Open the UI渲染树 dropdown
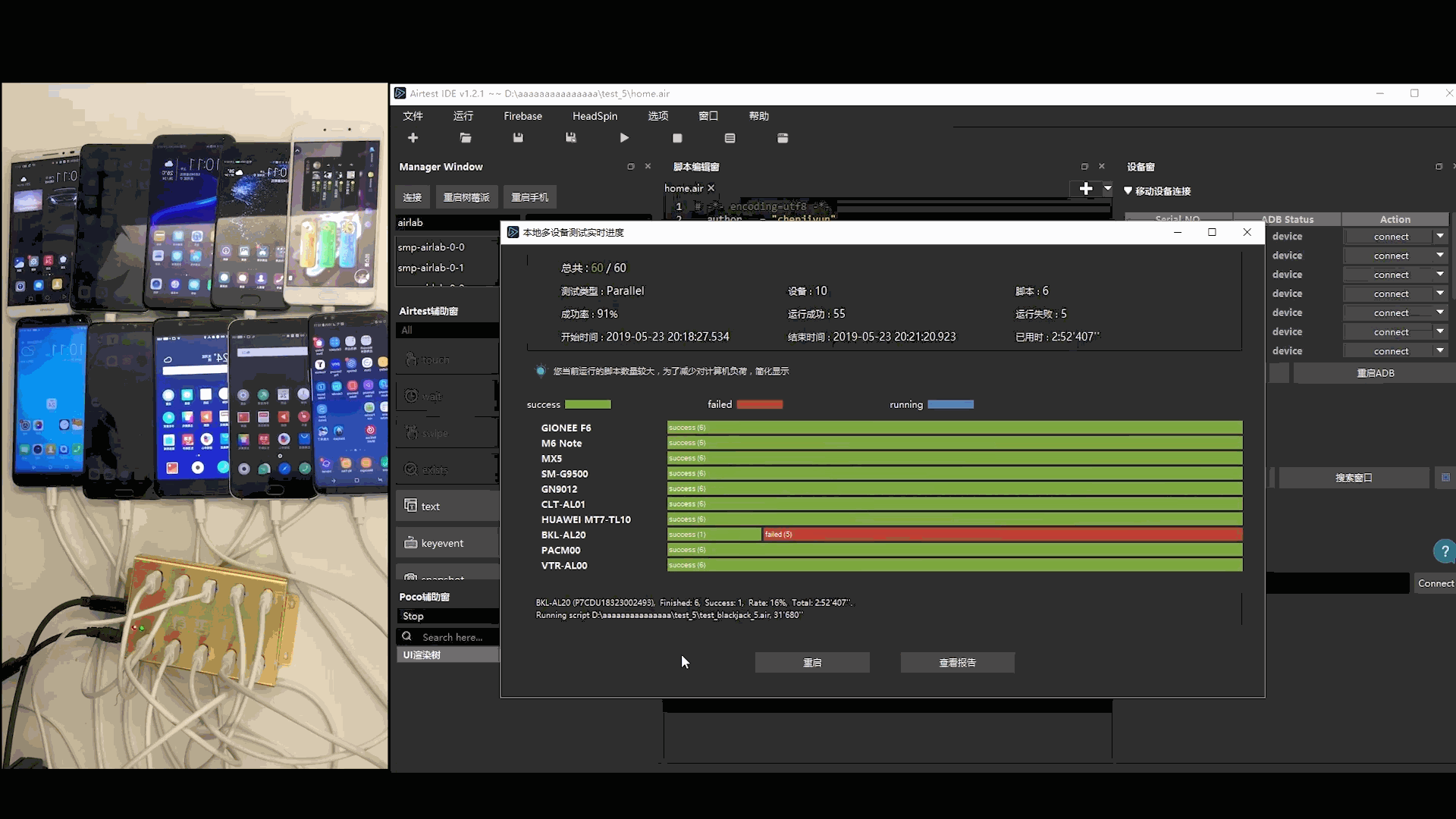 (x=447, y=654)
